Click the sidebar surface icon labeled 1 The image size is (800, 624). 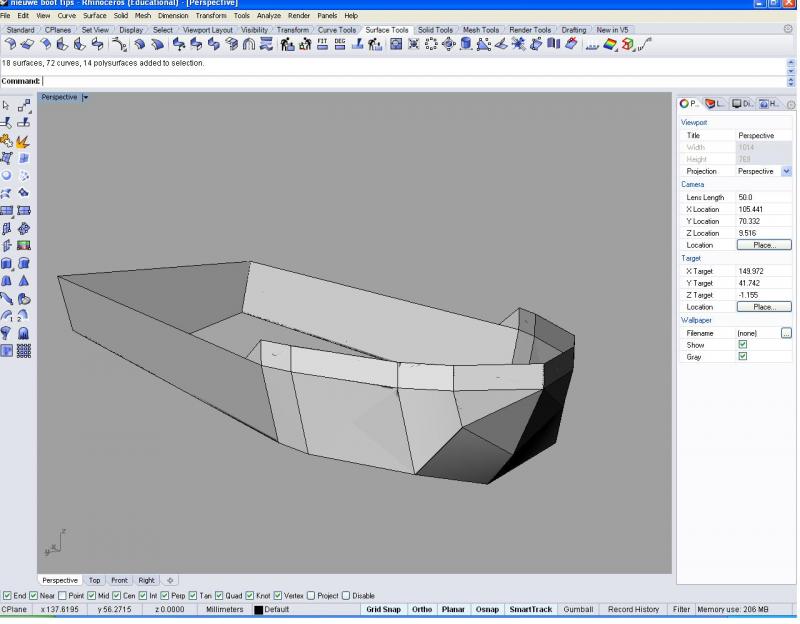click(x=6, y=316)
